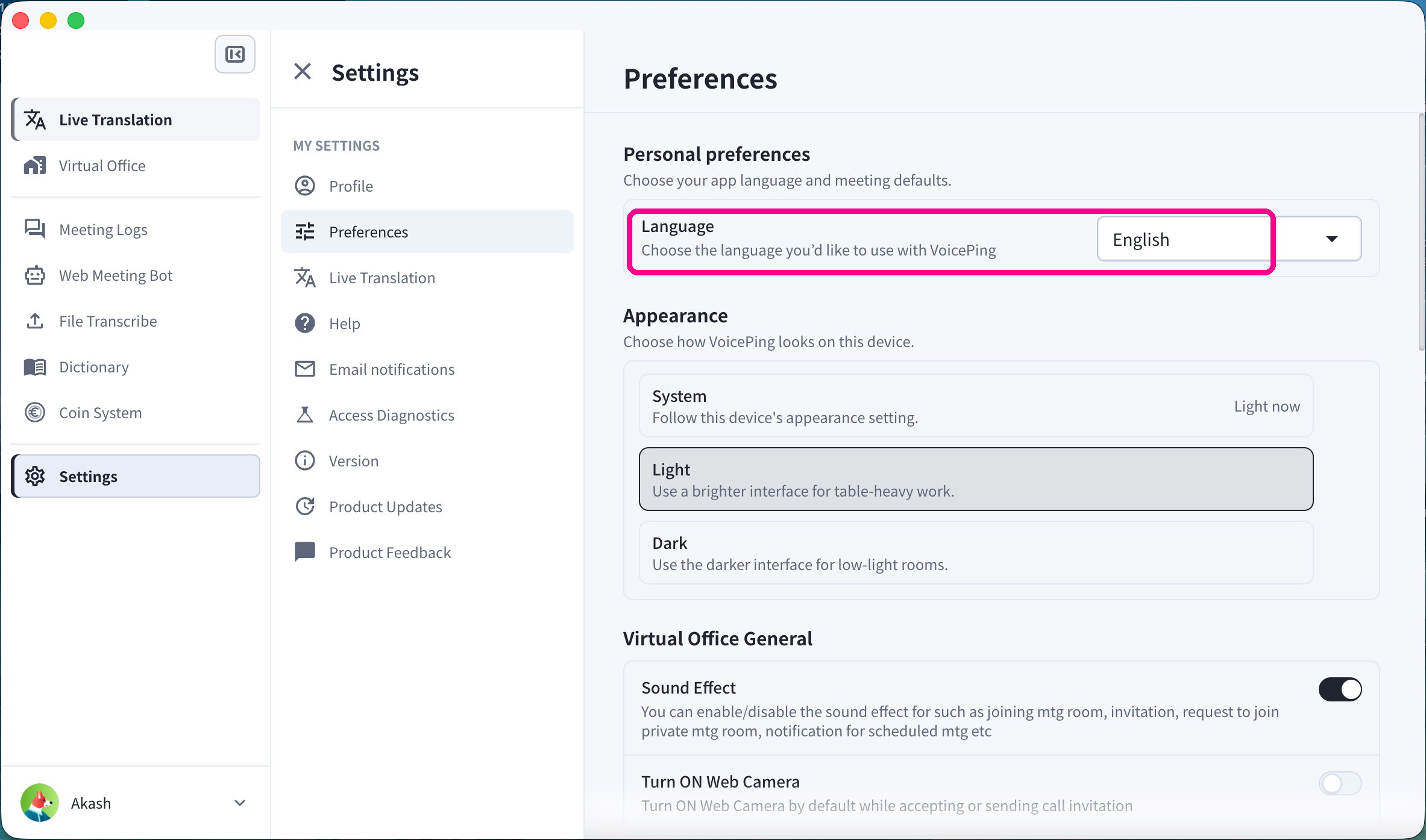Viewport: 1426px width, 840px height.
Task: Click the 'Personal preferences' section heading
Action: (x=717, y=154)
